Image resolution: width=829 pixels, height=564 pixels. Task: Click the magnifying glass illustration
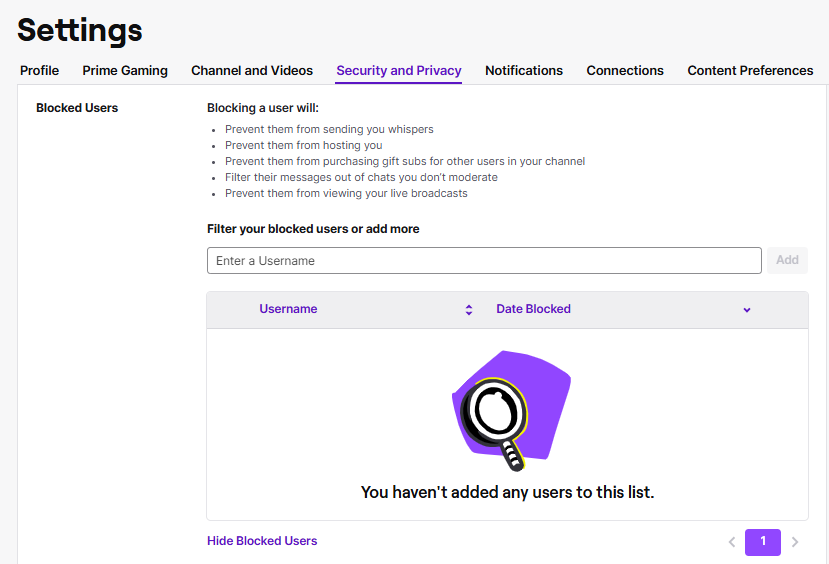pyautogui.click(x=511, y=410)
